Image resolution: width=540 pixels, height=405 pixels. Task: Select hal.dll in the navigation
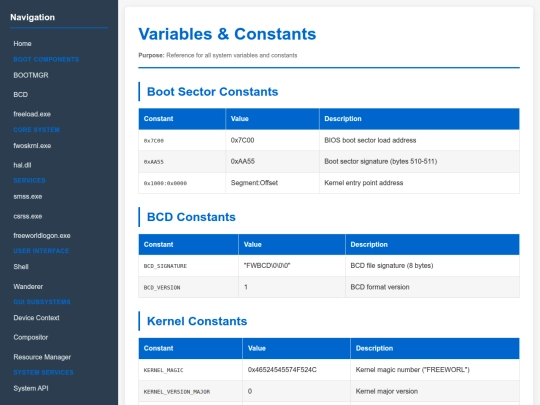click(22, 165)
